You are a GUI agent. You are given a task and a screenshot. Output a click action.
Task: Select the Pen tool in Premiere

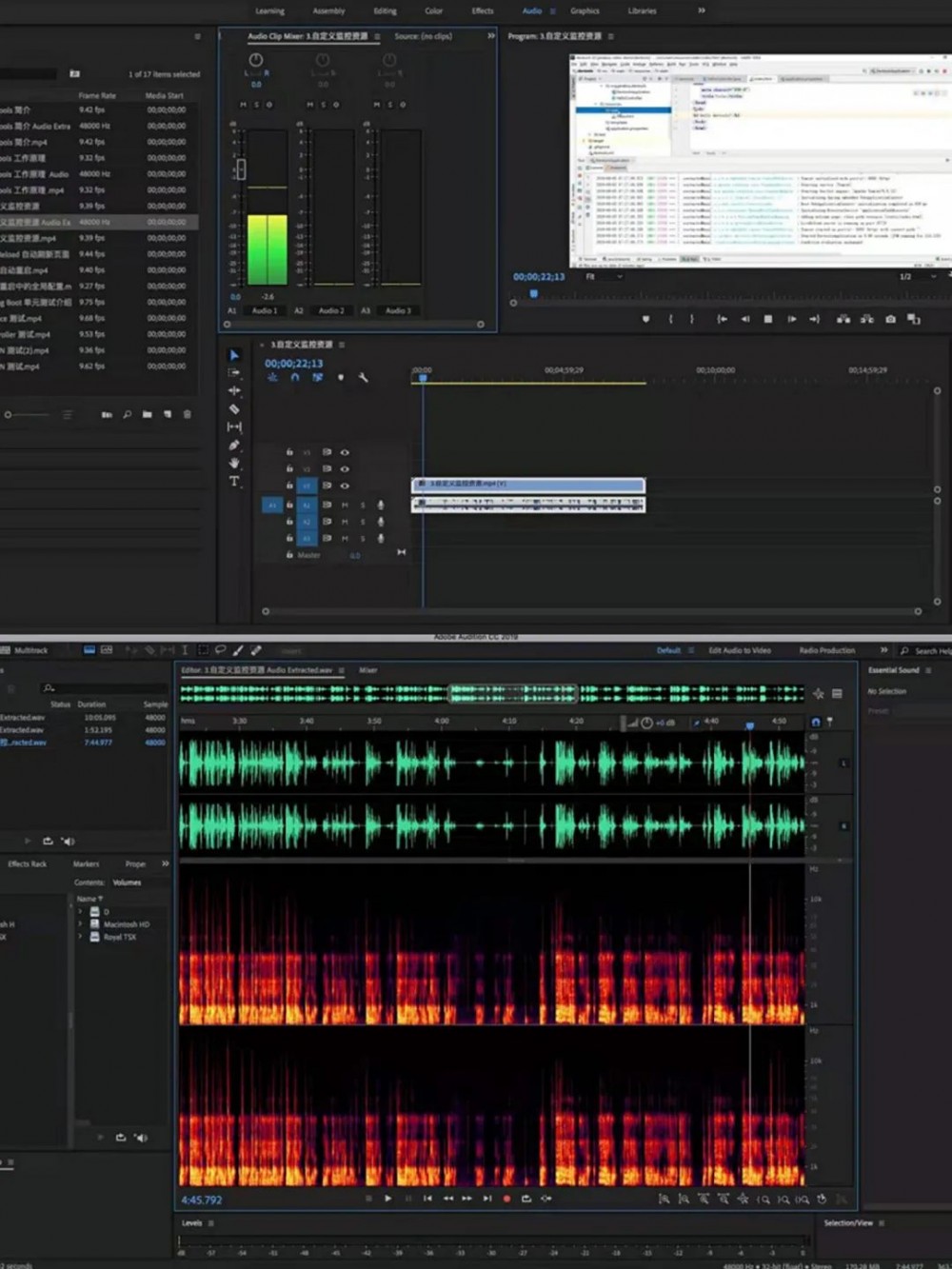pos(234,445)
